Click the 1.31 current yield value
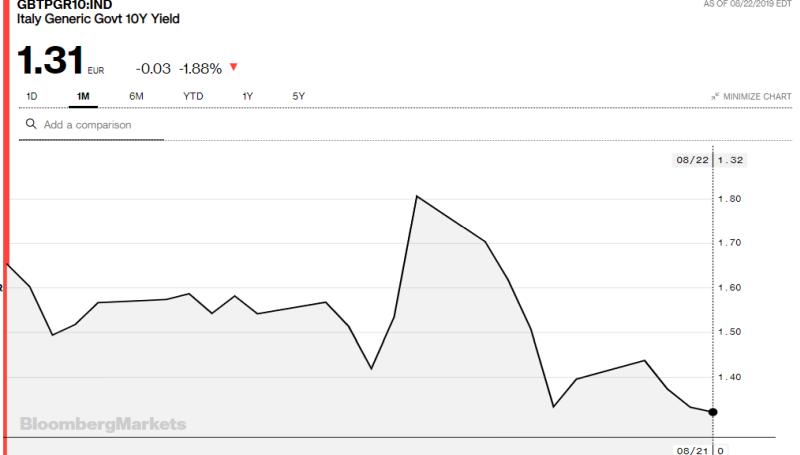 point(50,60)
